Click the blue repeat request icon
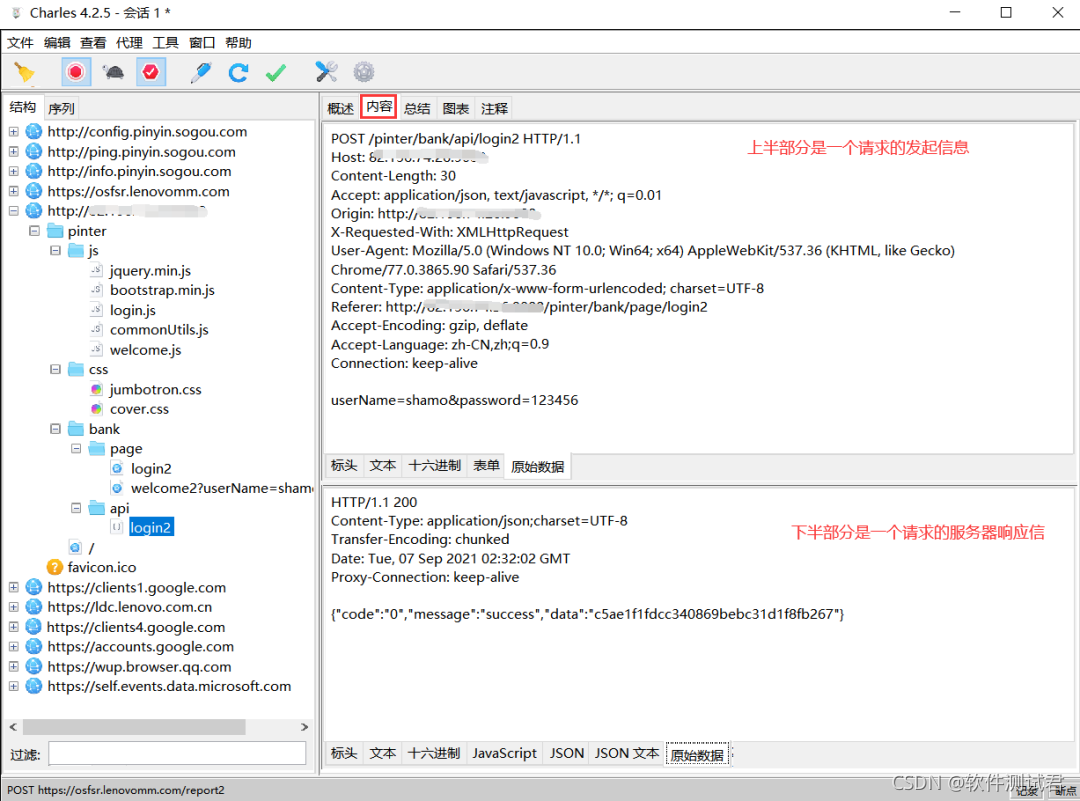Image resolution: width=1080 pixels, height=801 pixels. click(238, 72)
